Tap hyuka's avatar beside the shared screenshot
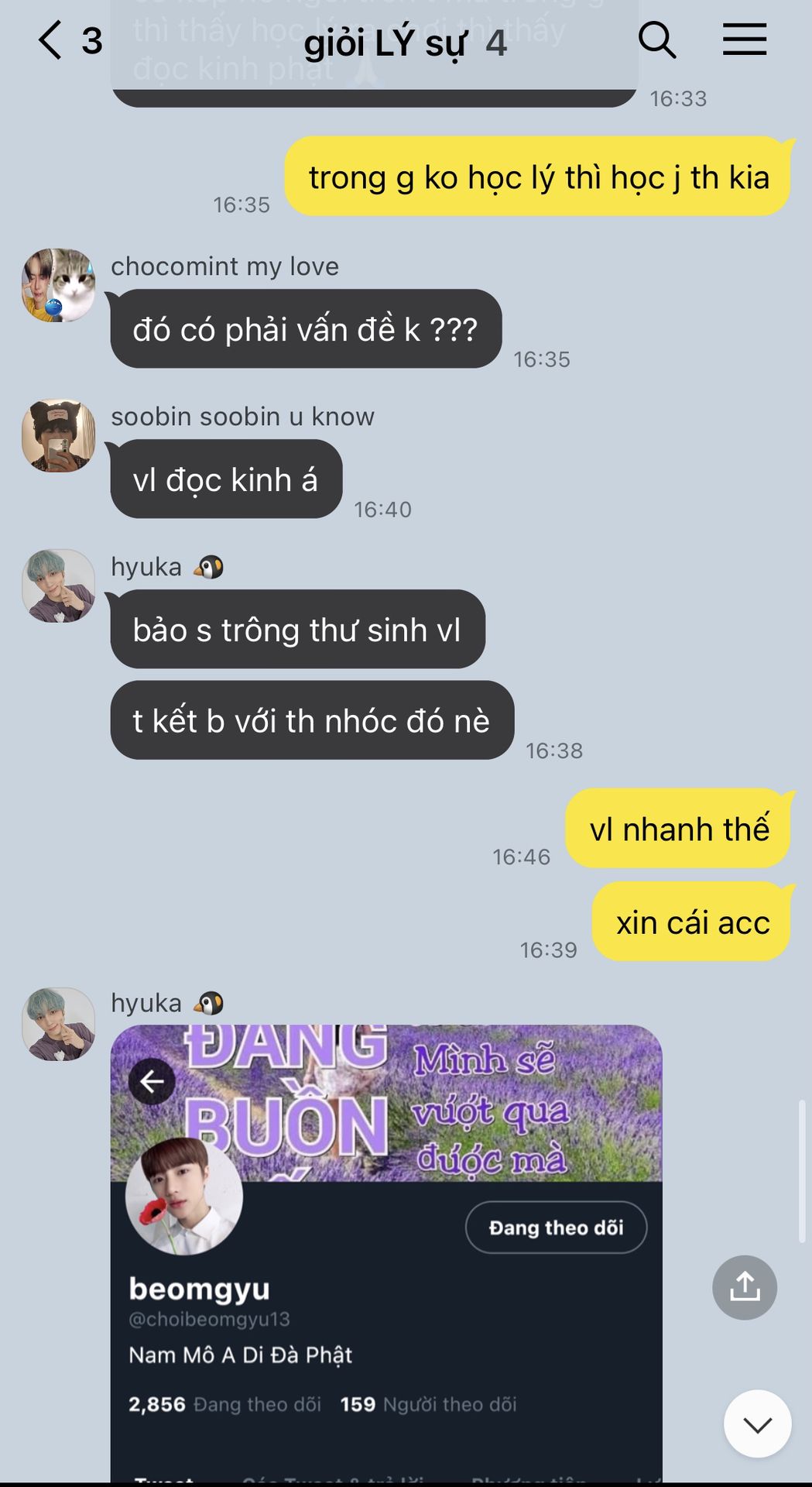 tap(58, 1024)
